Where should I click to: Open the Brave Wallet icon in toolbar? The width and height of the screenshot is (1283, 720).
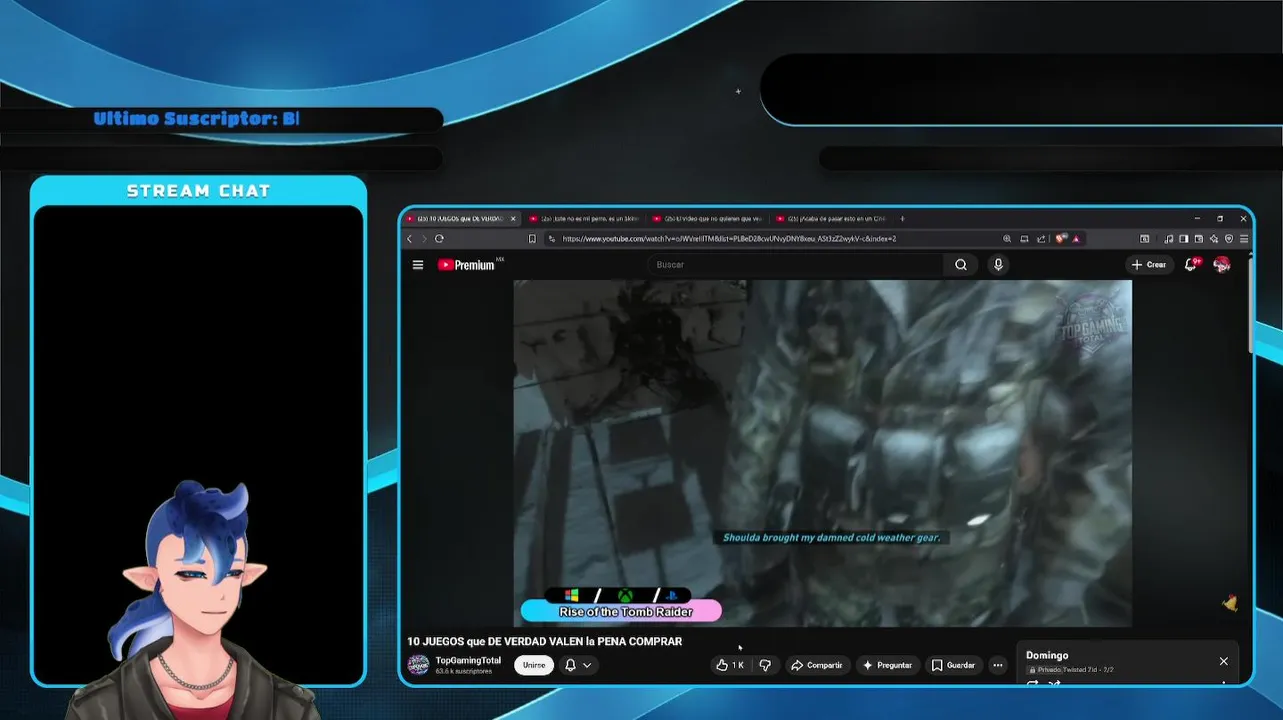coord(1199,239)
